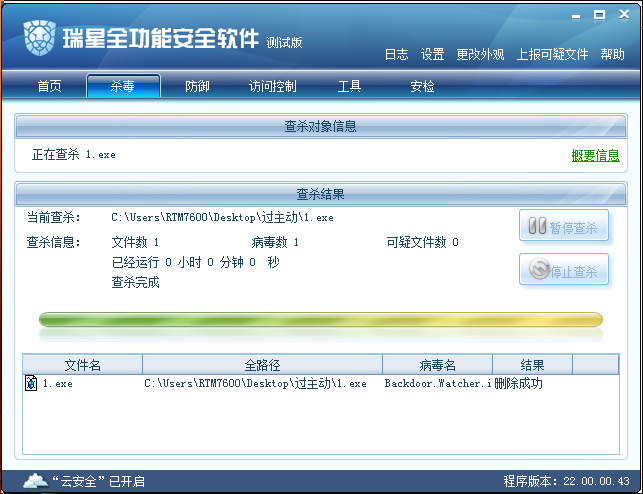Click the stop icon on 停止查杀 button

pyautogui.click(x=539, y=269)
